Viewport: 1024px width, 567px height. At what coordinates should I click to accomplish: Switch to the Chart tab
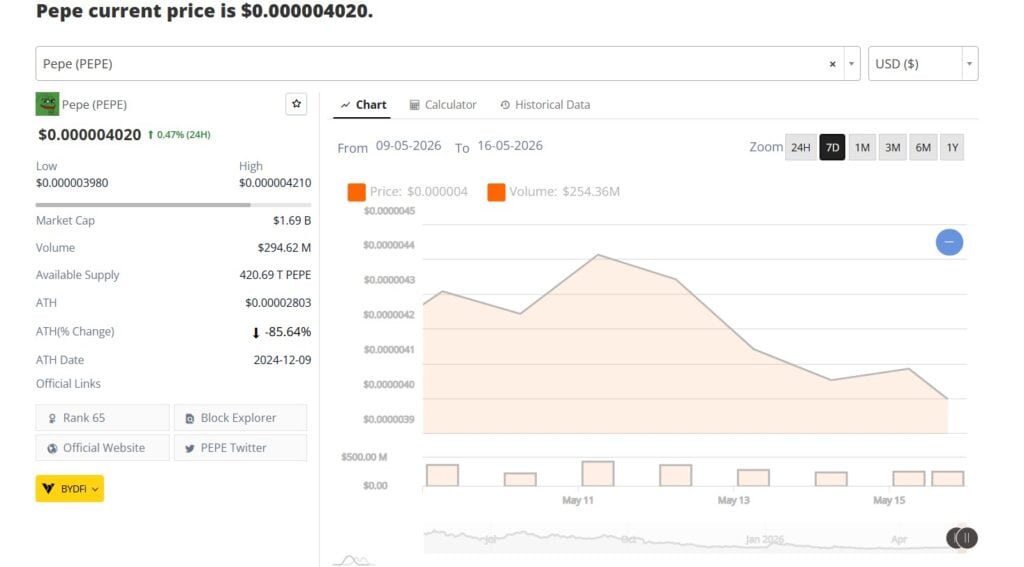pyautogui.click(x=362, y=105)
